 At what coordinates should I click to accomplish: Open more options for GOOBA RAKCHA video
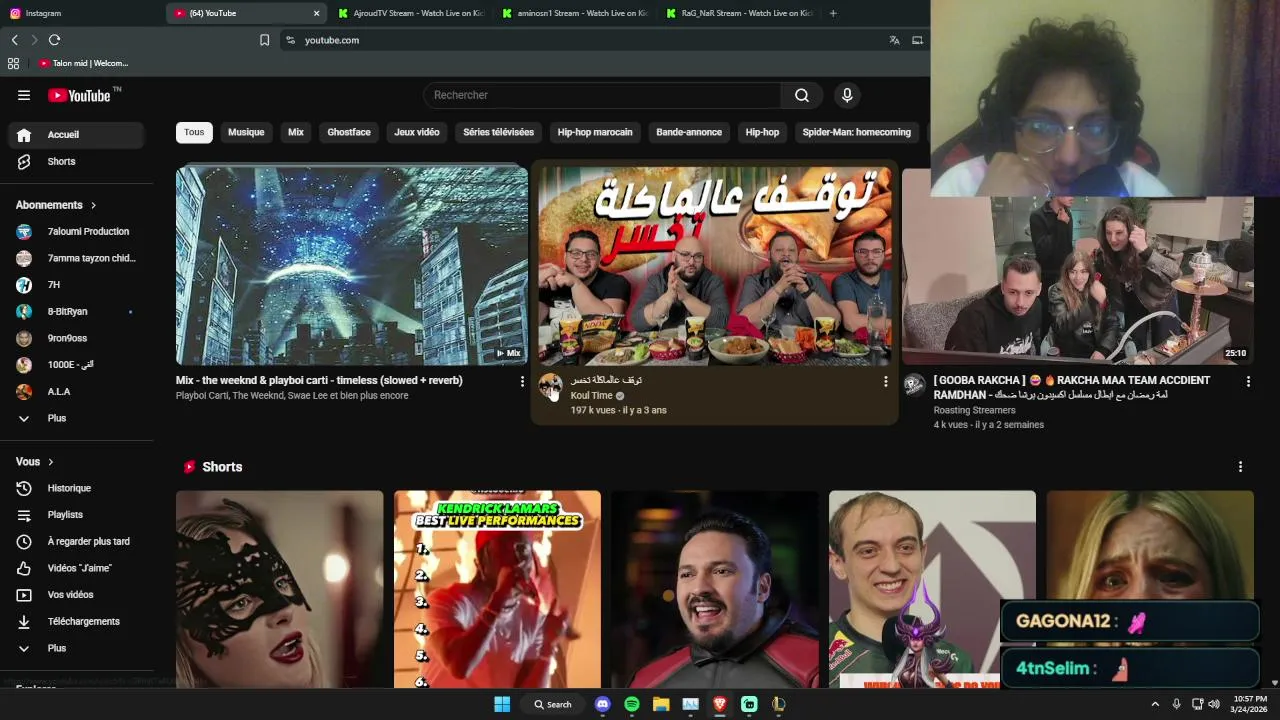pyautogui.click(x=1248, y=382)
